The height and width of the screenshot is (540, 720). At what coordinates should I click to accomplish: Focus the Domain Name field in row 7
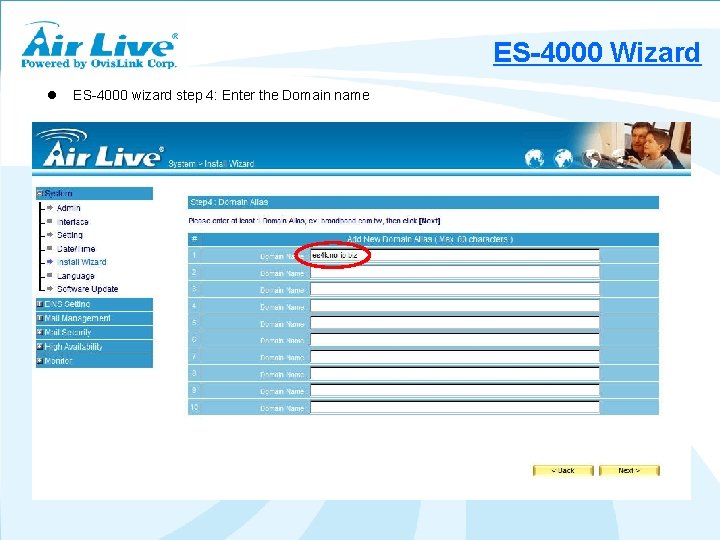pyautogui.click(x=455, y=357)
